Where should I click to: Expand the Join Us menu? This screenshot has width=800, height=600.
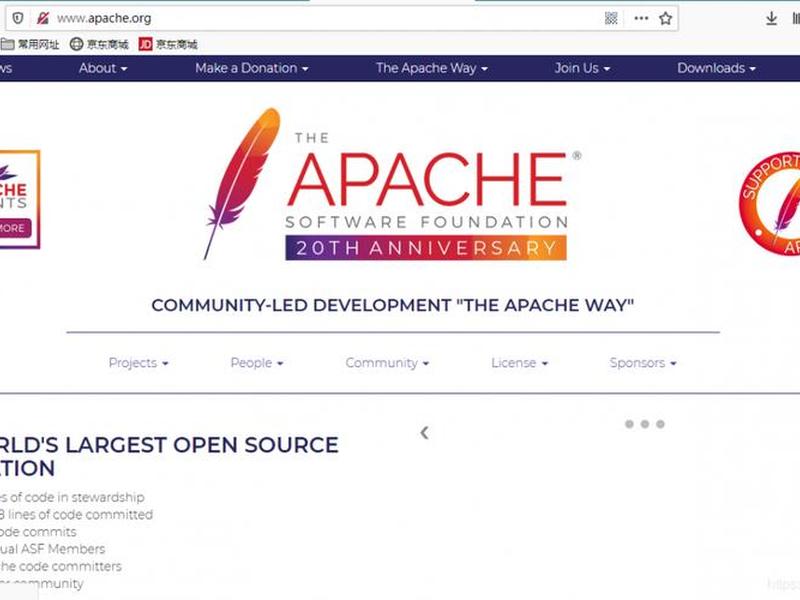(582, 68)
